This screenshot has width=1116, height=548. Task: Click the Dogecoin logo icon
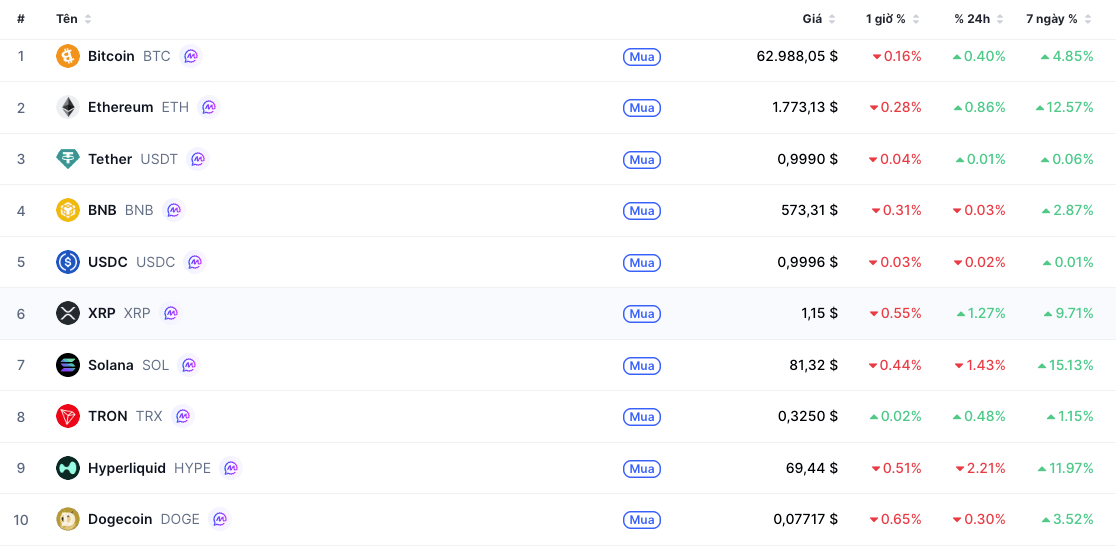pos(68,519)
